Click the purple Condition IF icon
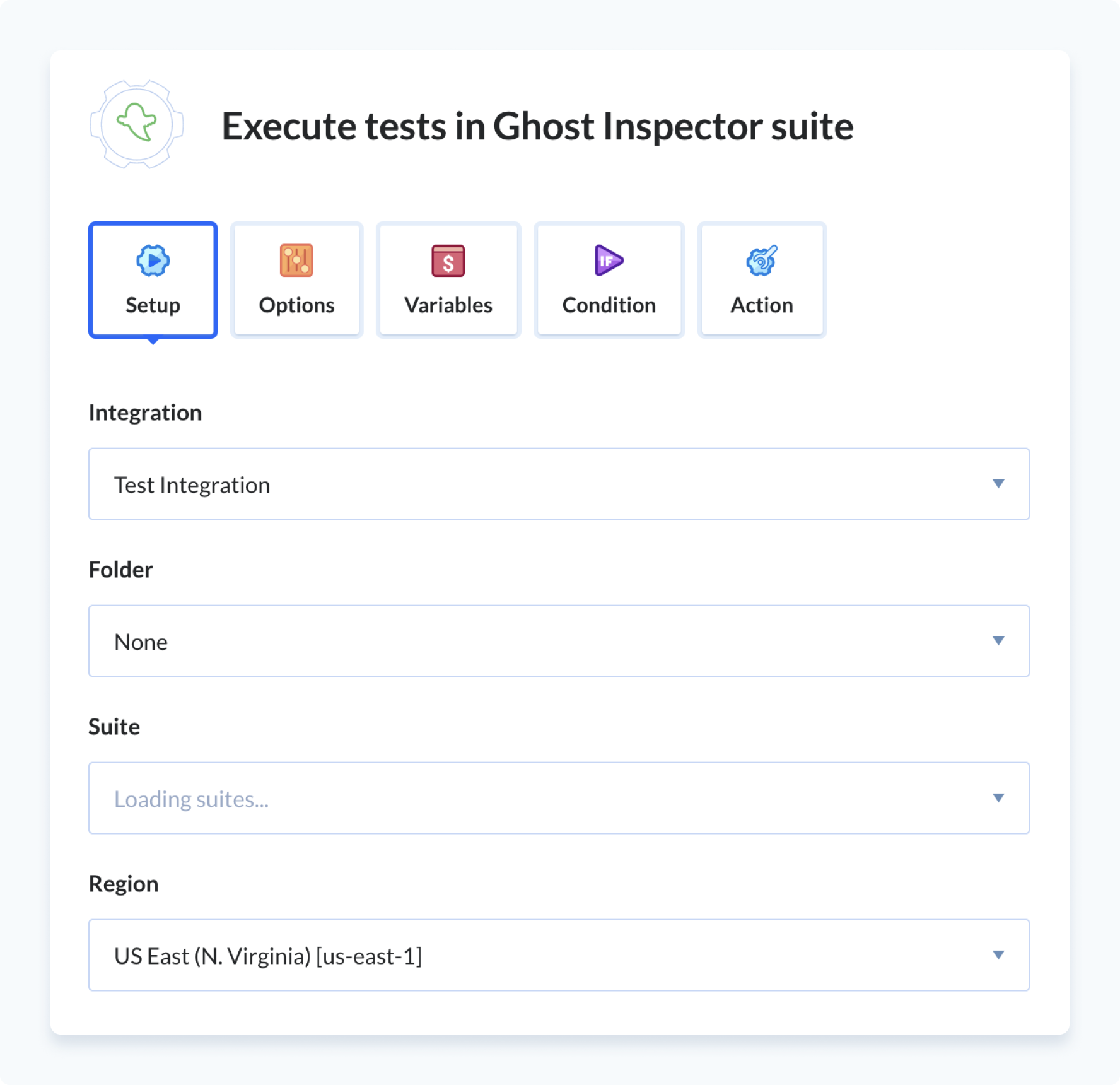This screenshot has width=1120, height=1085. click(608, 261)
